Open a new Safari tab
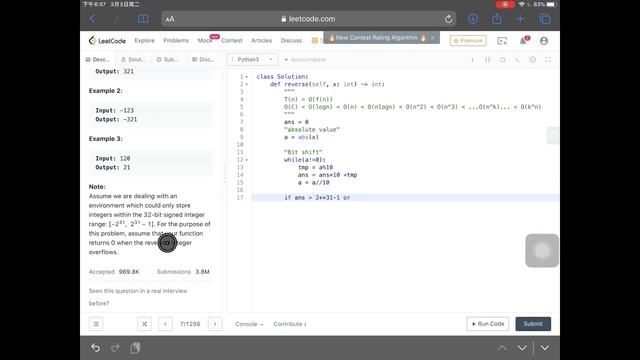640x360 pixels. tap(520, 19)
